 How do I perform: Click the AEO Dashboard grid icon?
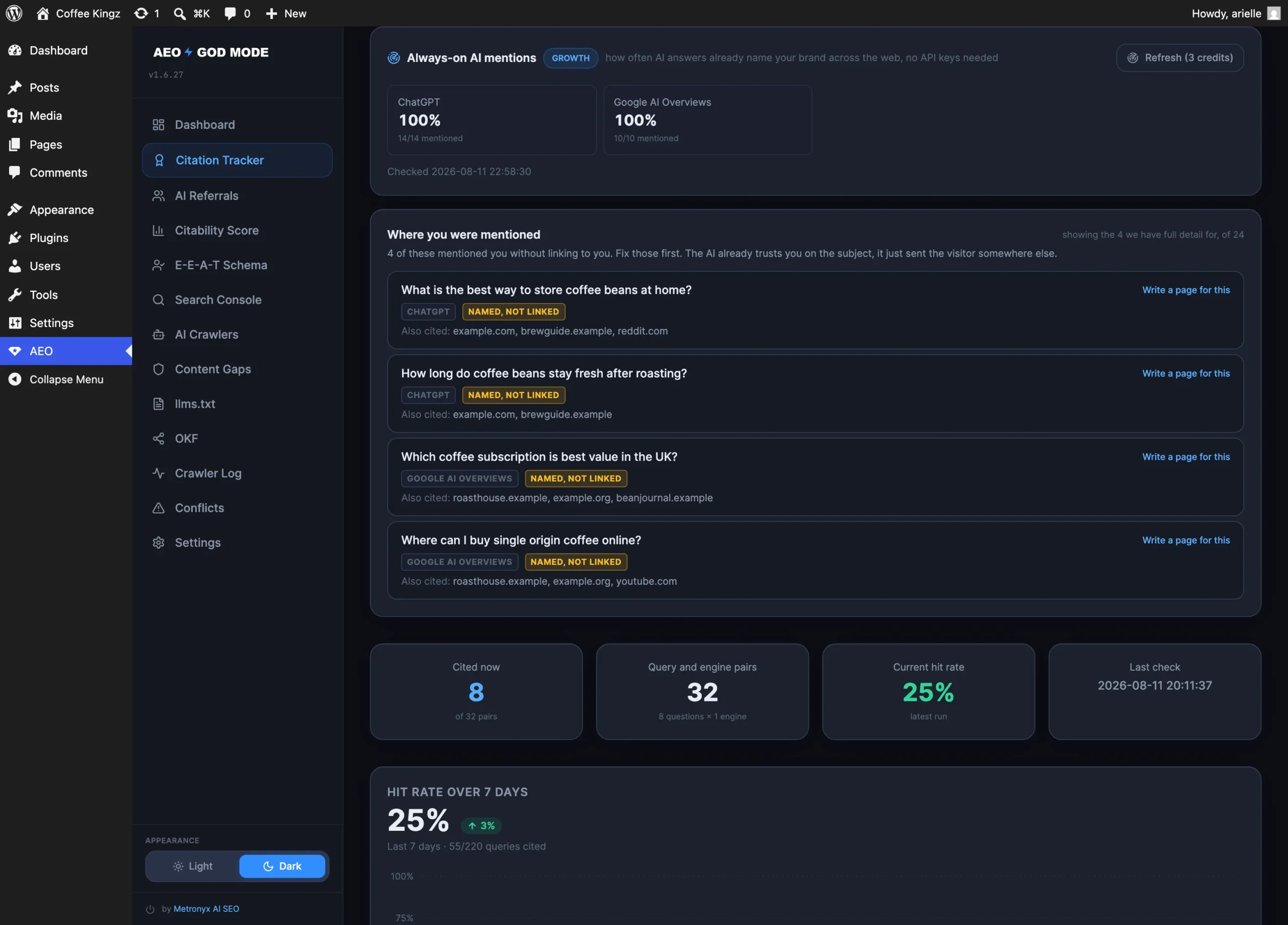[158, 124]
